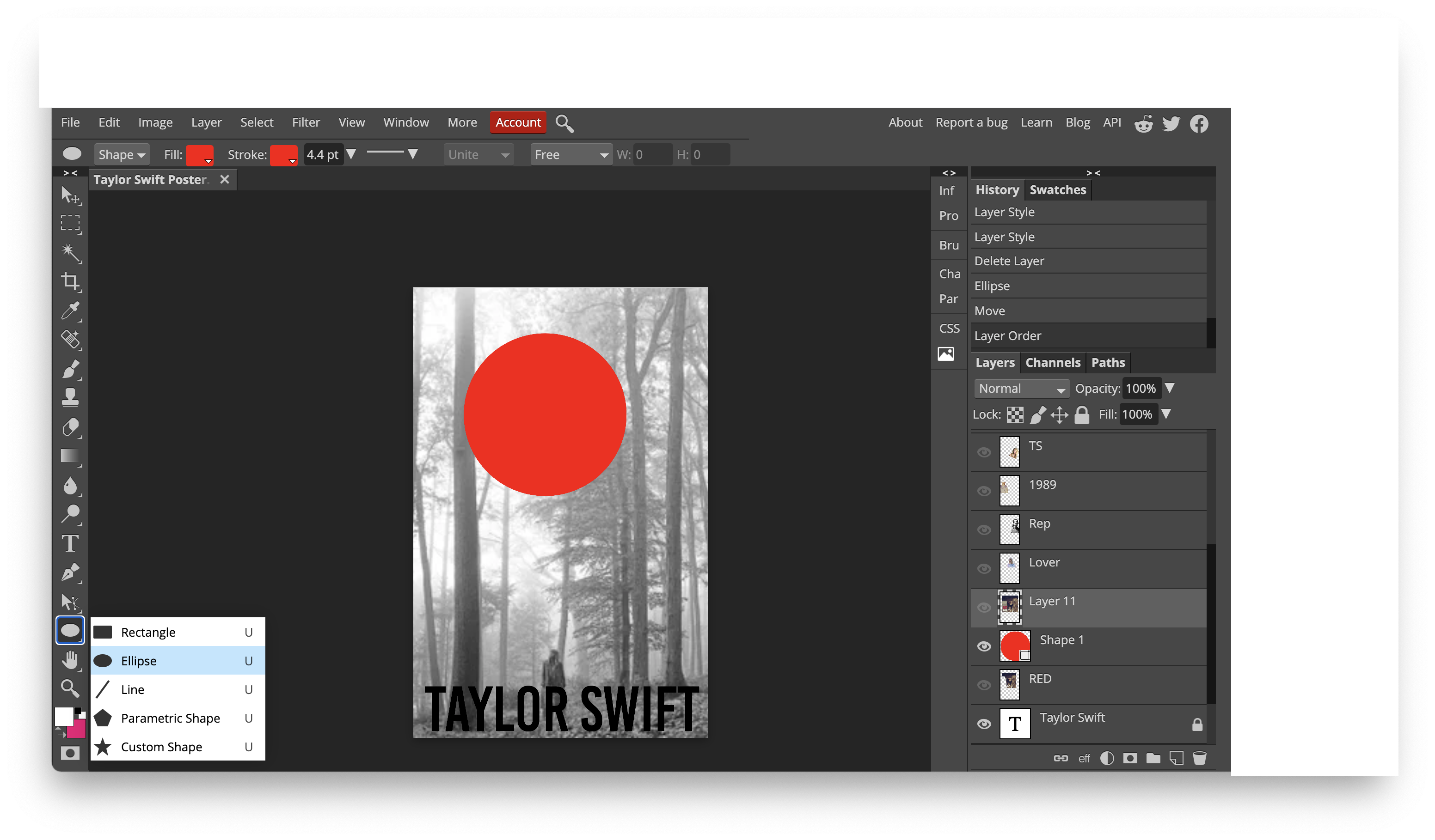Create a new folder in Layers
The image size is (1435, 840).
[1154, 758]
